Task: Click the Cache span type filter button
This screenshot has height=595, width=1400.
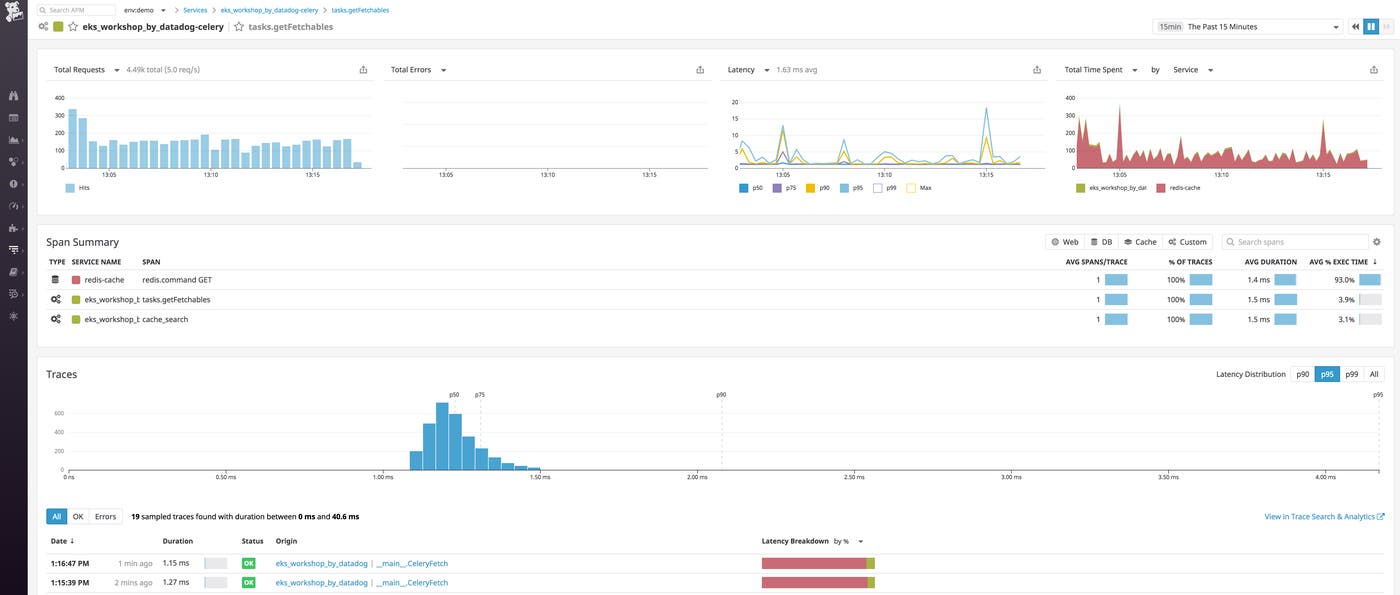Action: [1140, 241]
